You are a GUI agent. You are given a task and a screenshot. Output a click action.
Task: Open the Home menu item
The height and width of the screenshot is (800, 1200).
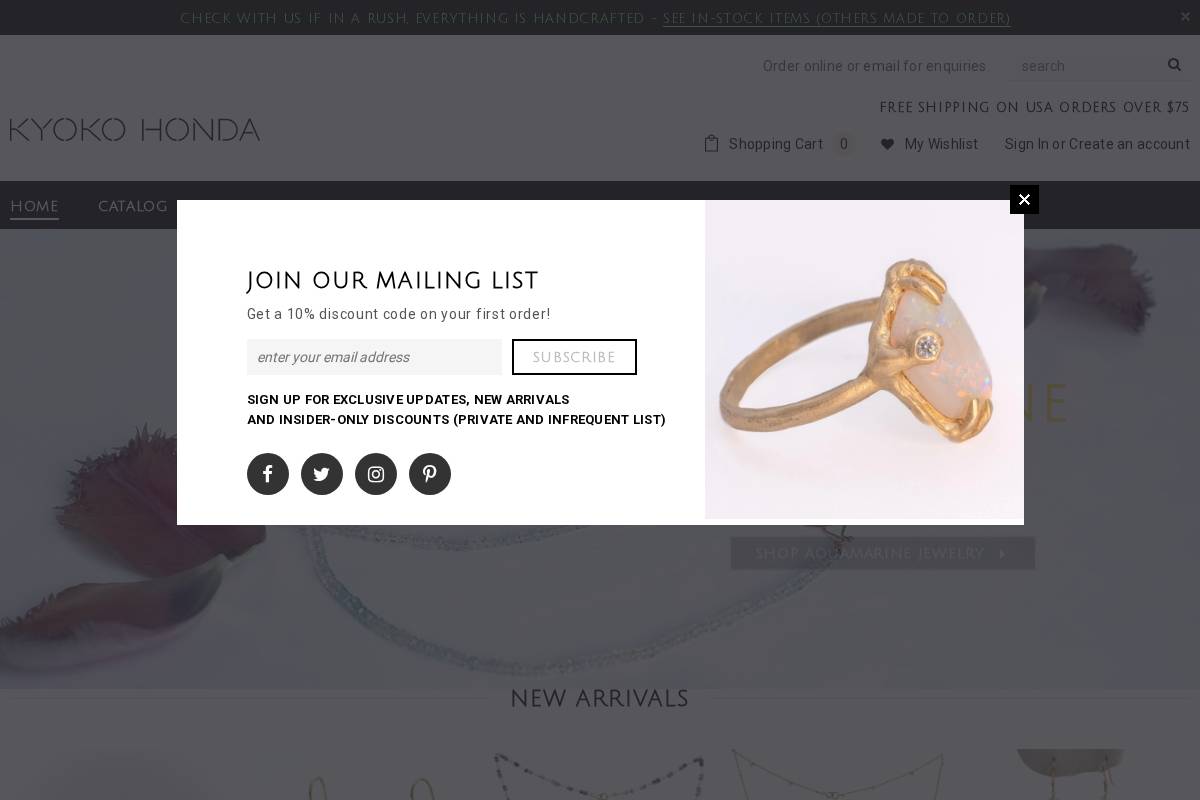tap(34, 206)
